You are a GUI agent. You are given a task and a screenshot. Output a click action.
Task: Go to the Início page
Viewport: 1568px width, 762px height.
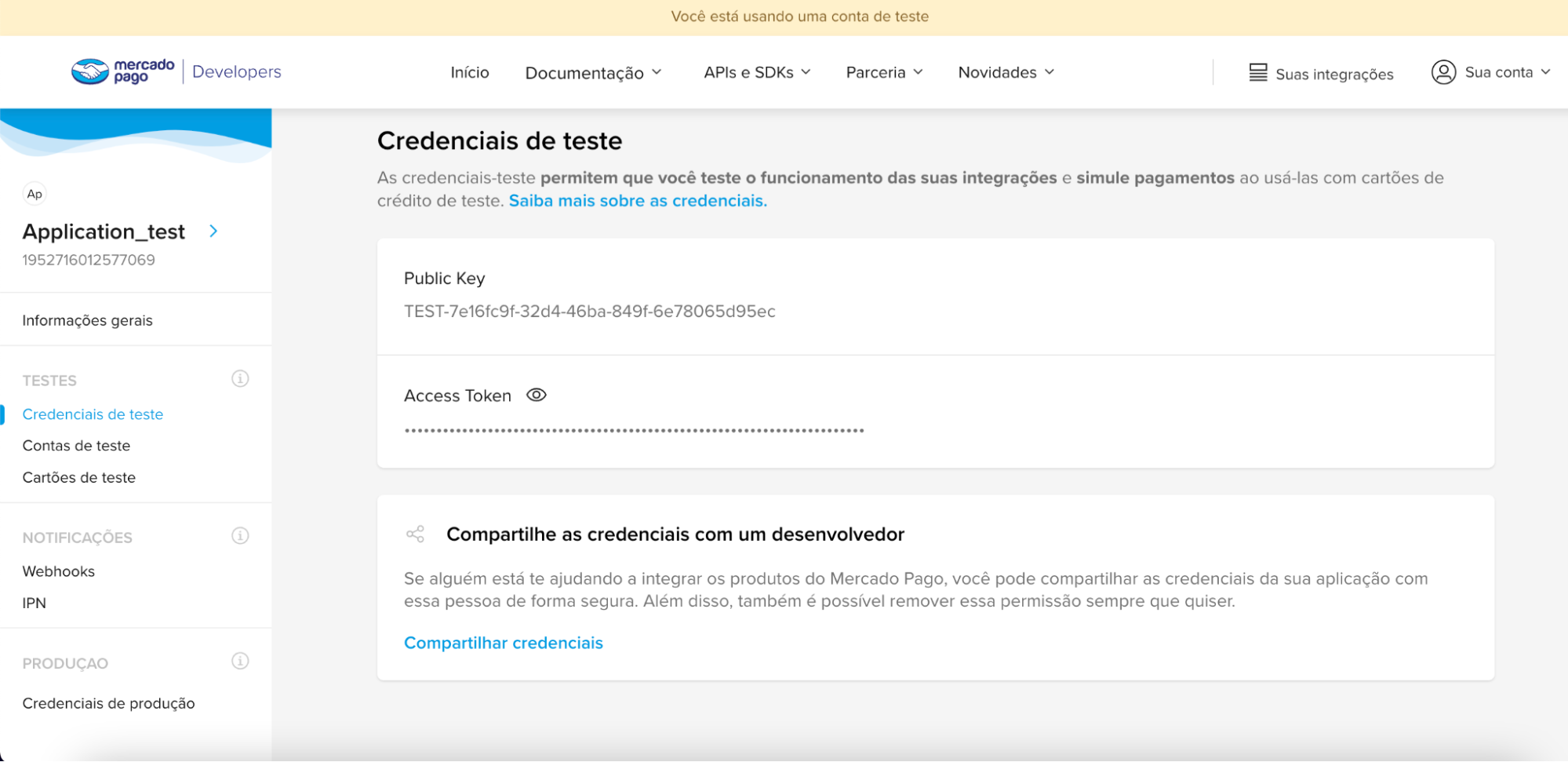coord(470,72)
